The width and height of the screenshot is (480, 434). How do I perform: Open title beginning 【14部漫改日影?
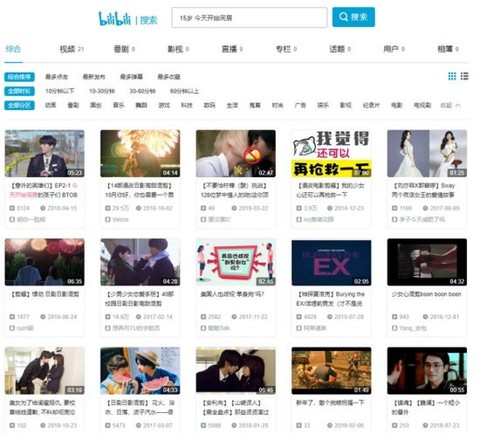tap(139, 190)
